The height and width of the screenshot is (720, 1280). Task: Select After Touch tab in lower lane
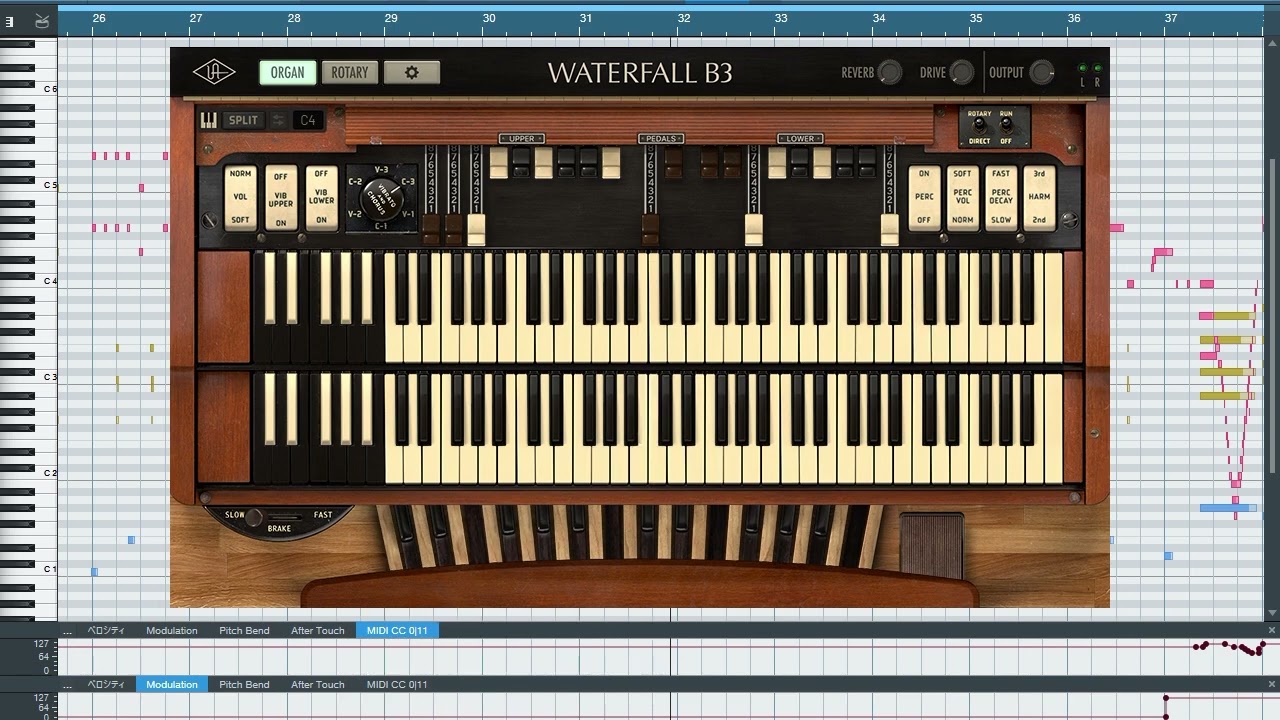pyautogui.click(x=317, y=684)
